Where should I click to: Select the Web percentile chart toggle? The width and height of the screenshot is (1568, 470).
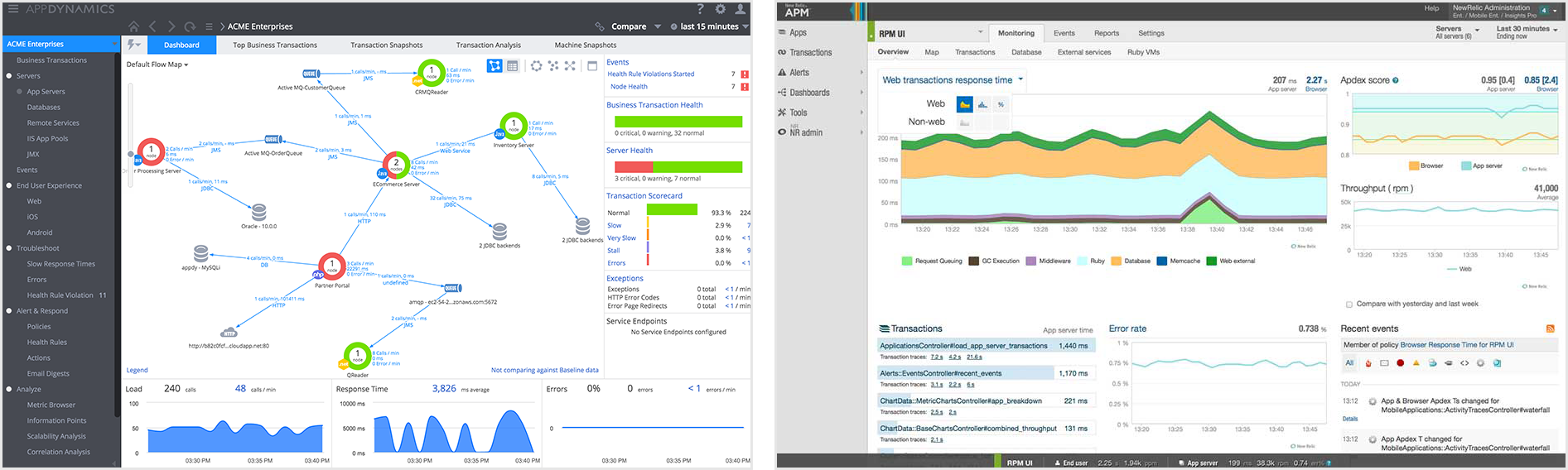1001,104
